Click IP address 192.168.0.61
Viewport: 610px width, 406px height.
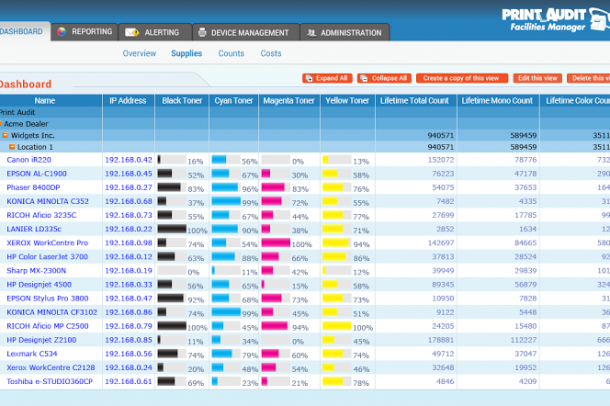coord(128,382)
